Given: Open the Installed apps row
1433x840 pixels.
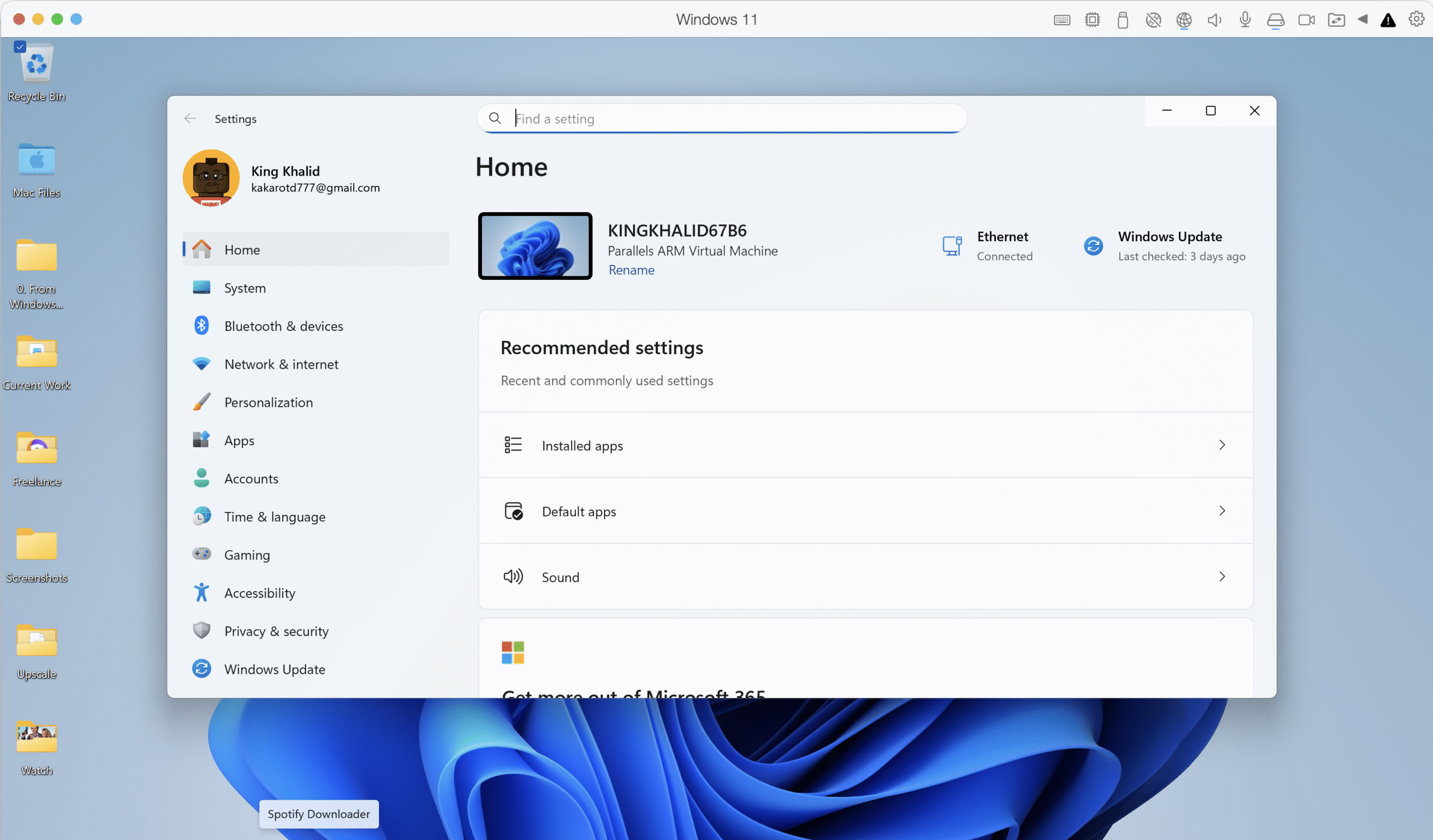Looking at the screenshot, I should (865, 445).
